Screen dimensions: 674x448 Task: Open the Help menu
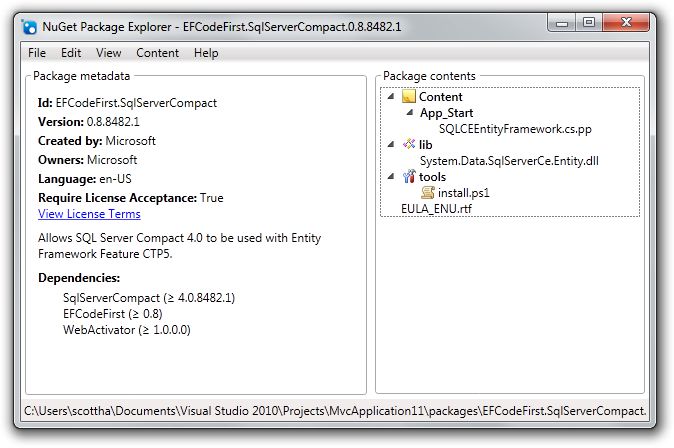pos(206,53)
